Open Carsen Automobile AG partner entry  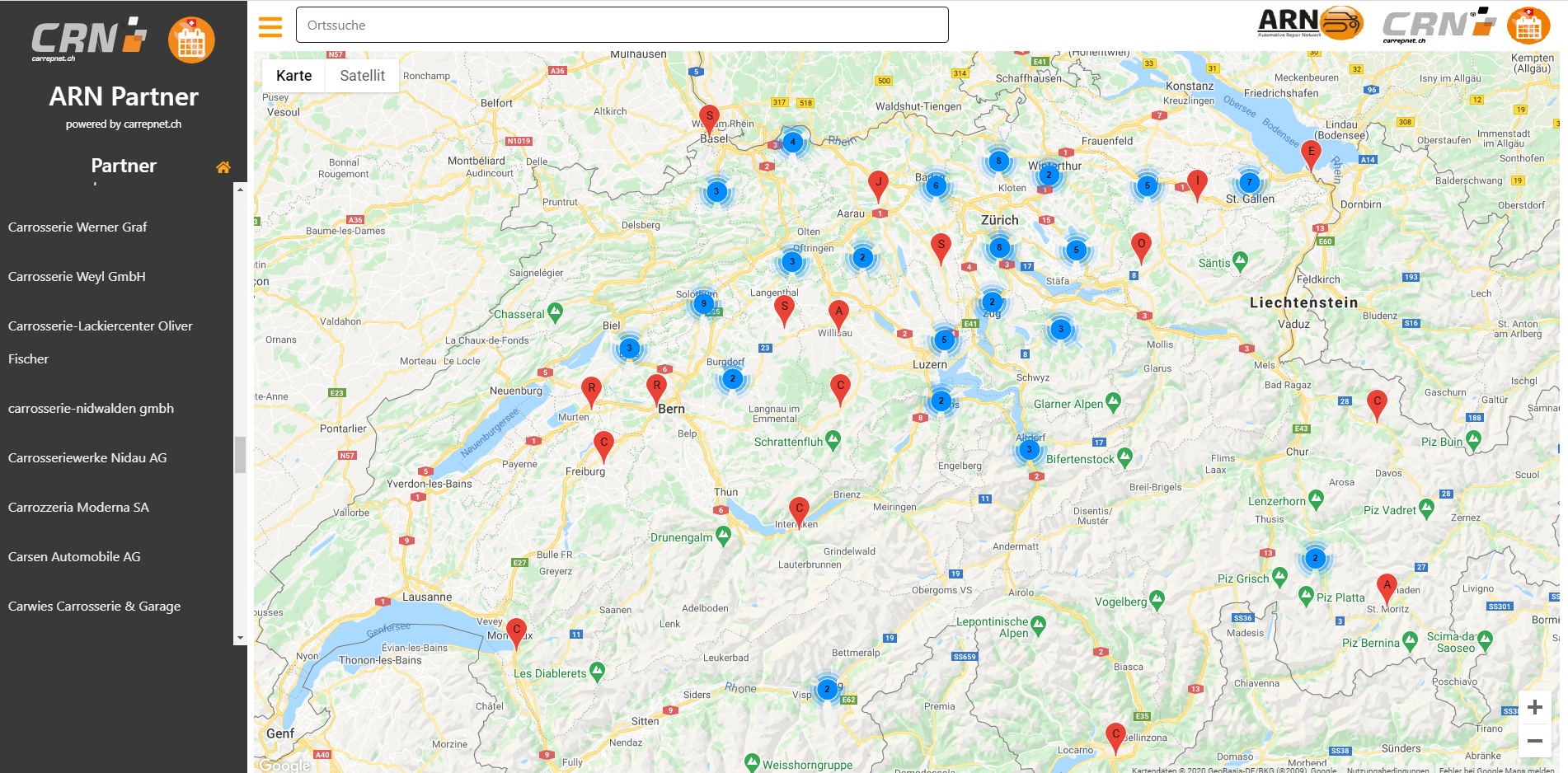[74, 557]
